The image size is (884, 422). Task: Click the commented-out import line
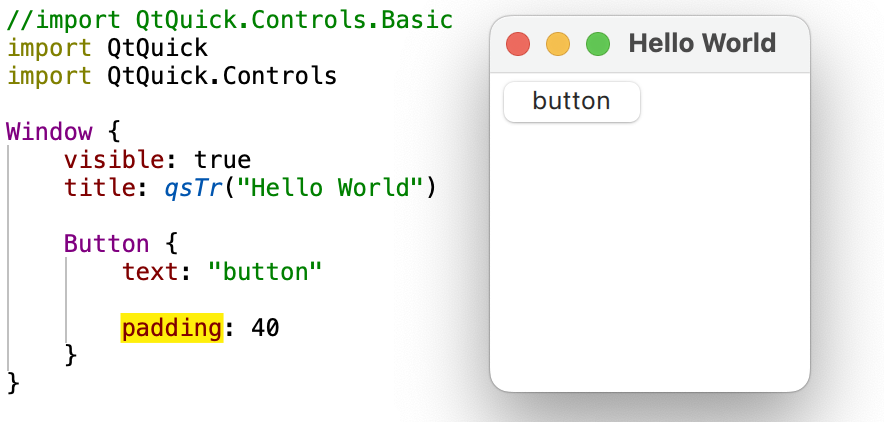pyautogui.click(x=229, y=20)
